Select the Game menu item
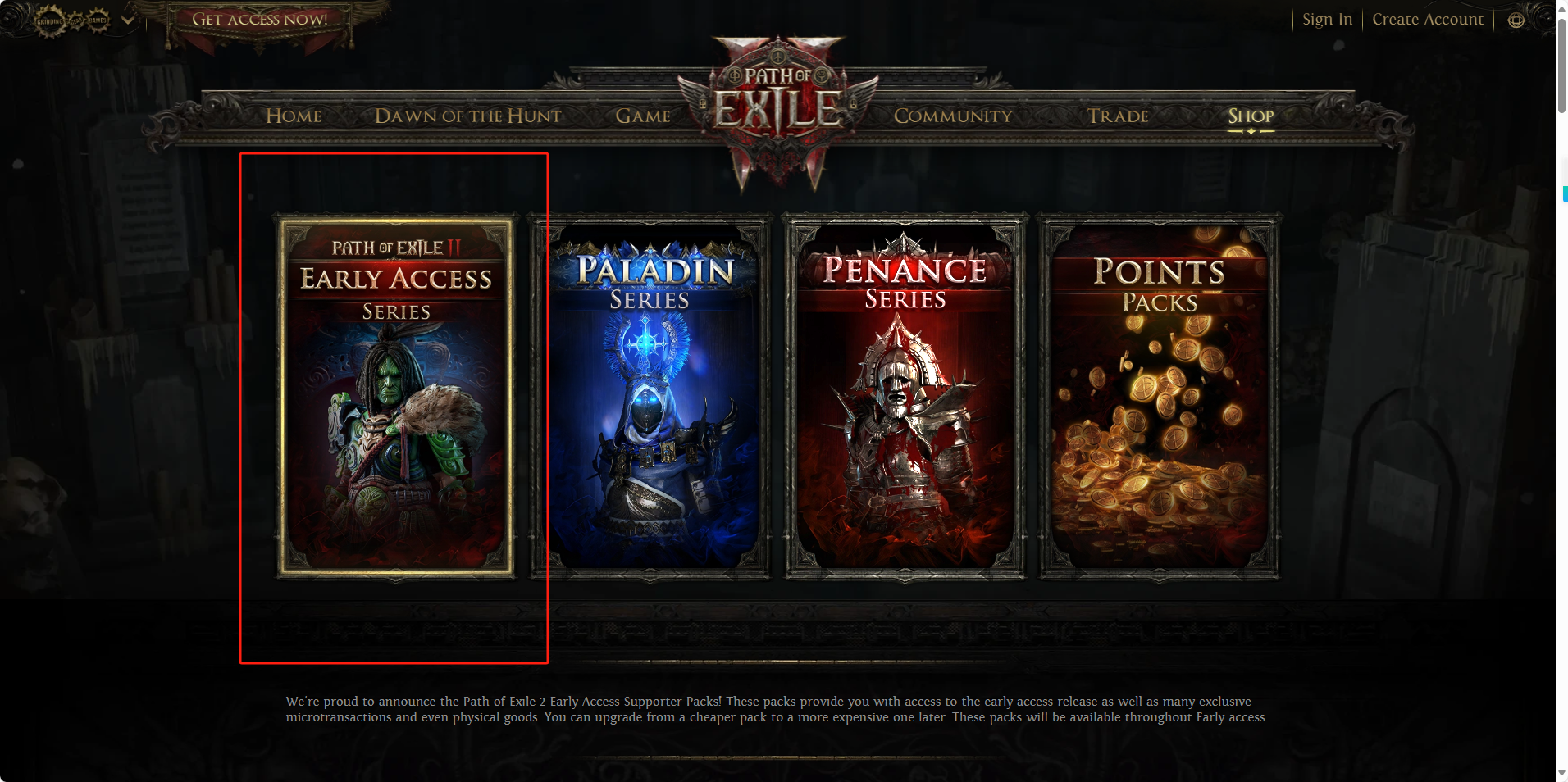This screenshot has height=782, width=1568. [643, 116]
